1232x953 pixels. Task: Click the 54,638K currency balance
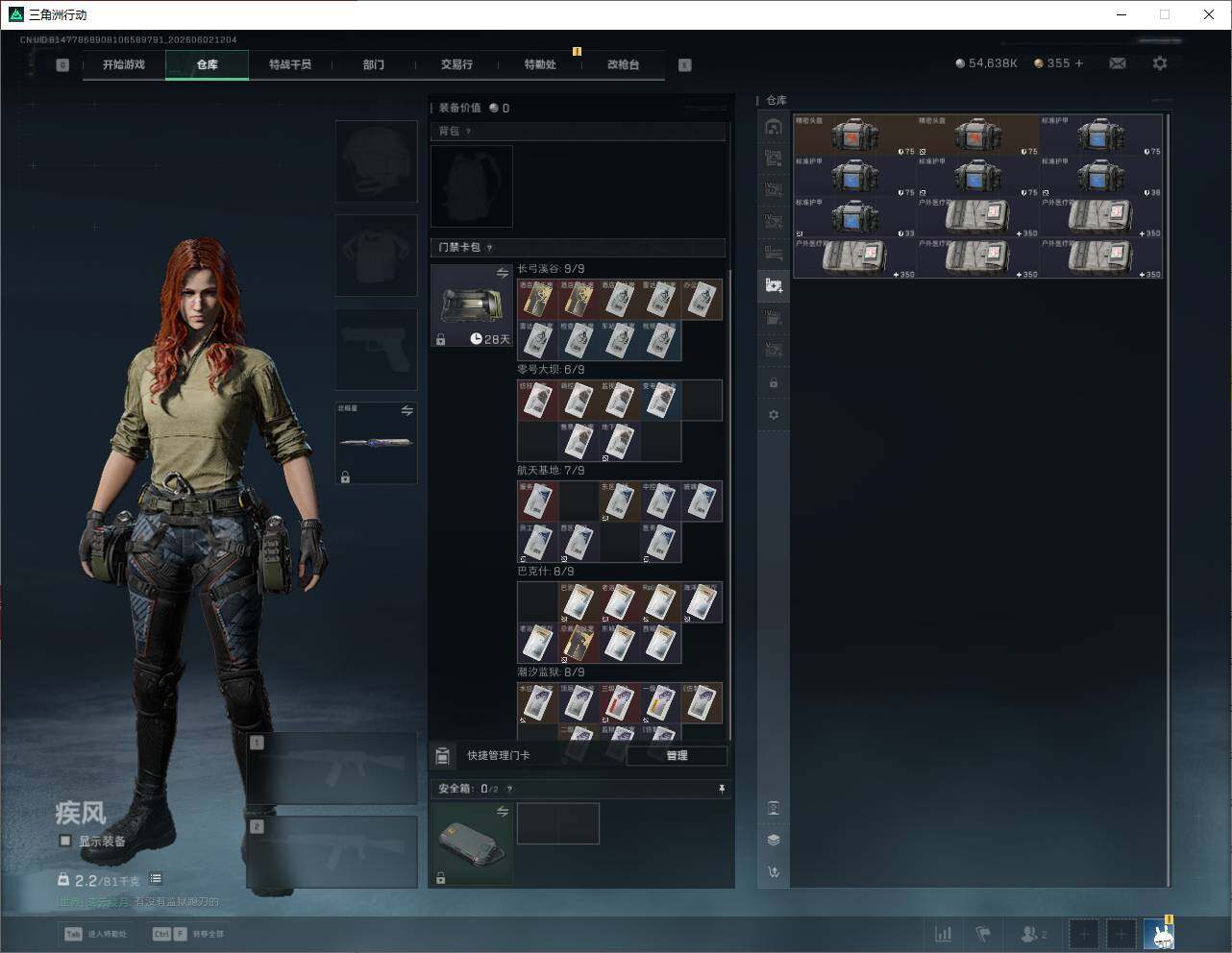click(986, 63)
